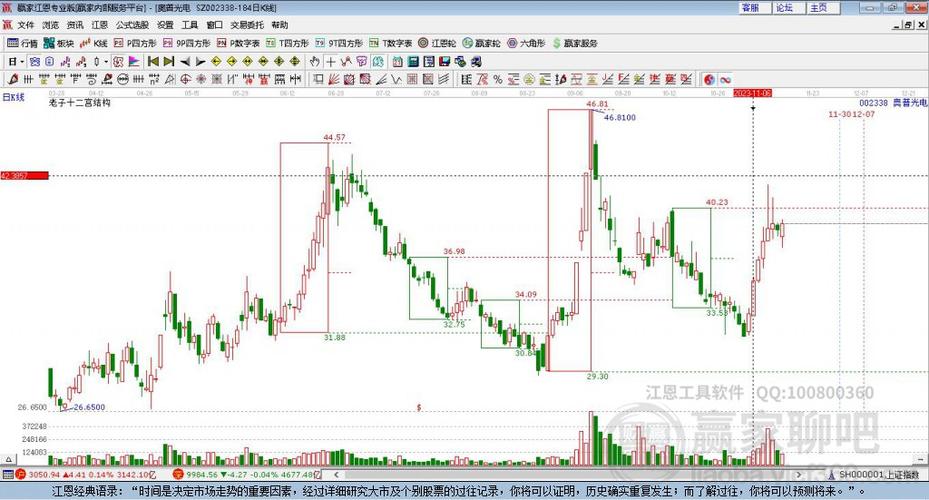Open the 板块 sector view
The image size is (929, 500).
pyautogui.click(x=59, y=43)
